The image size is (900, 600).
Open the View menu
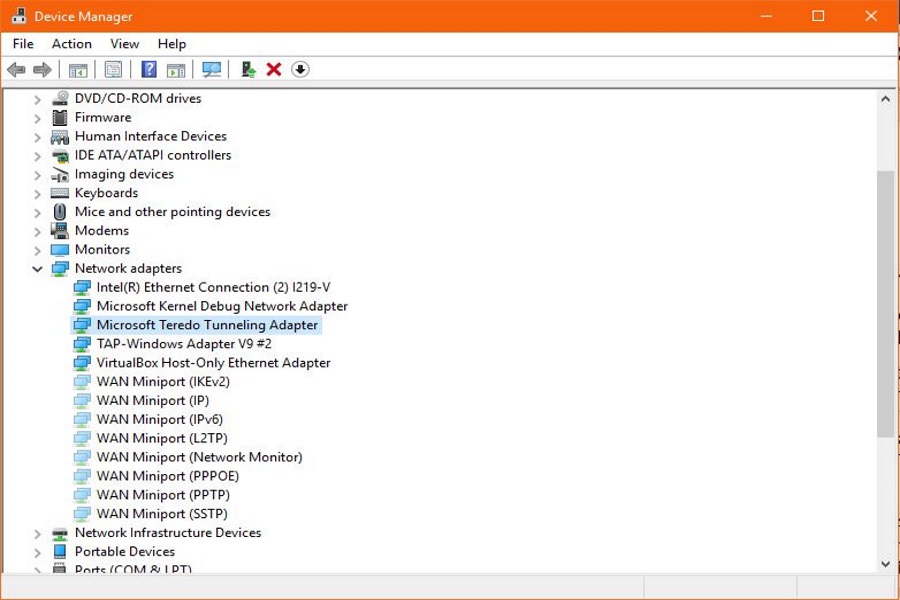[125, 44]
